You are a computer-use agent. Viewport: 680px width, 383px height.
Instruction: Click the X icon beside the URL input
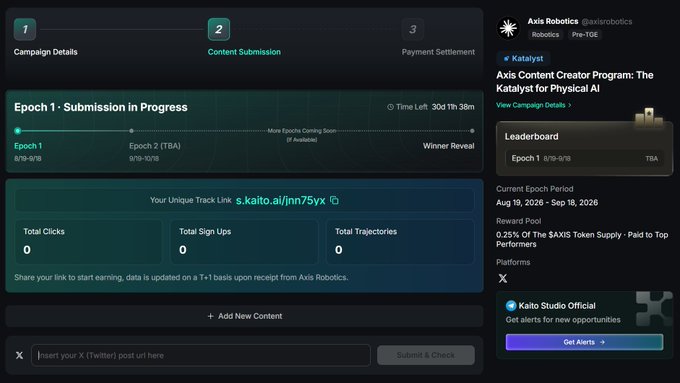point(20,355)
